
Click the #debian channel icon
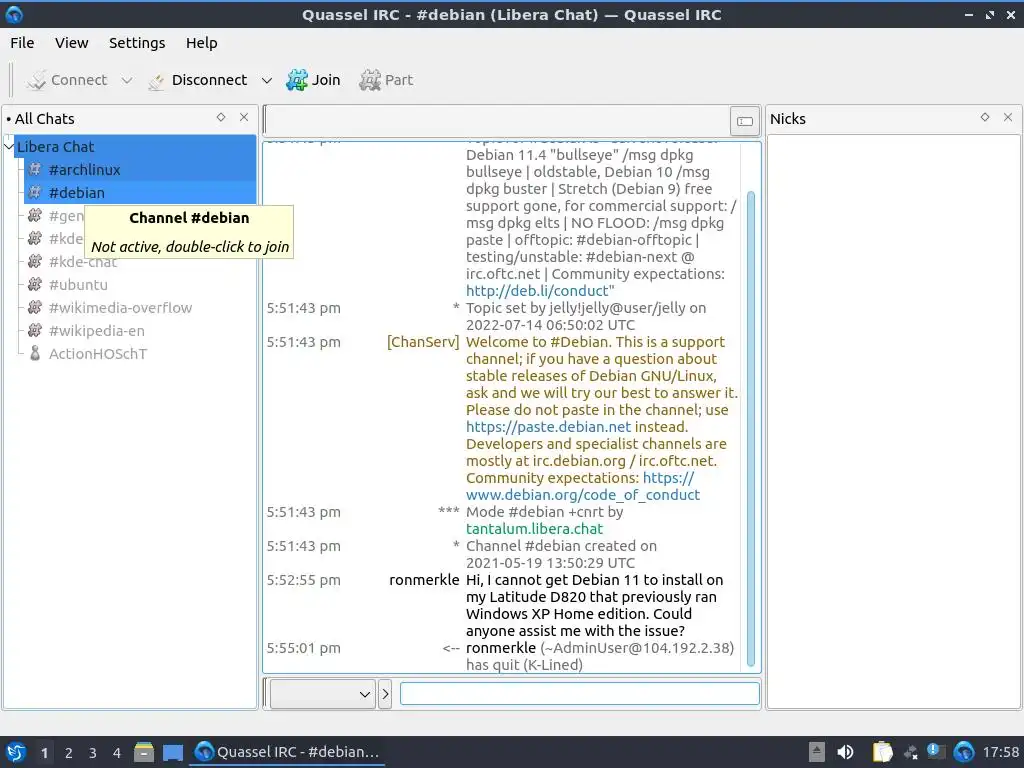35,193
